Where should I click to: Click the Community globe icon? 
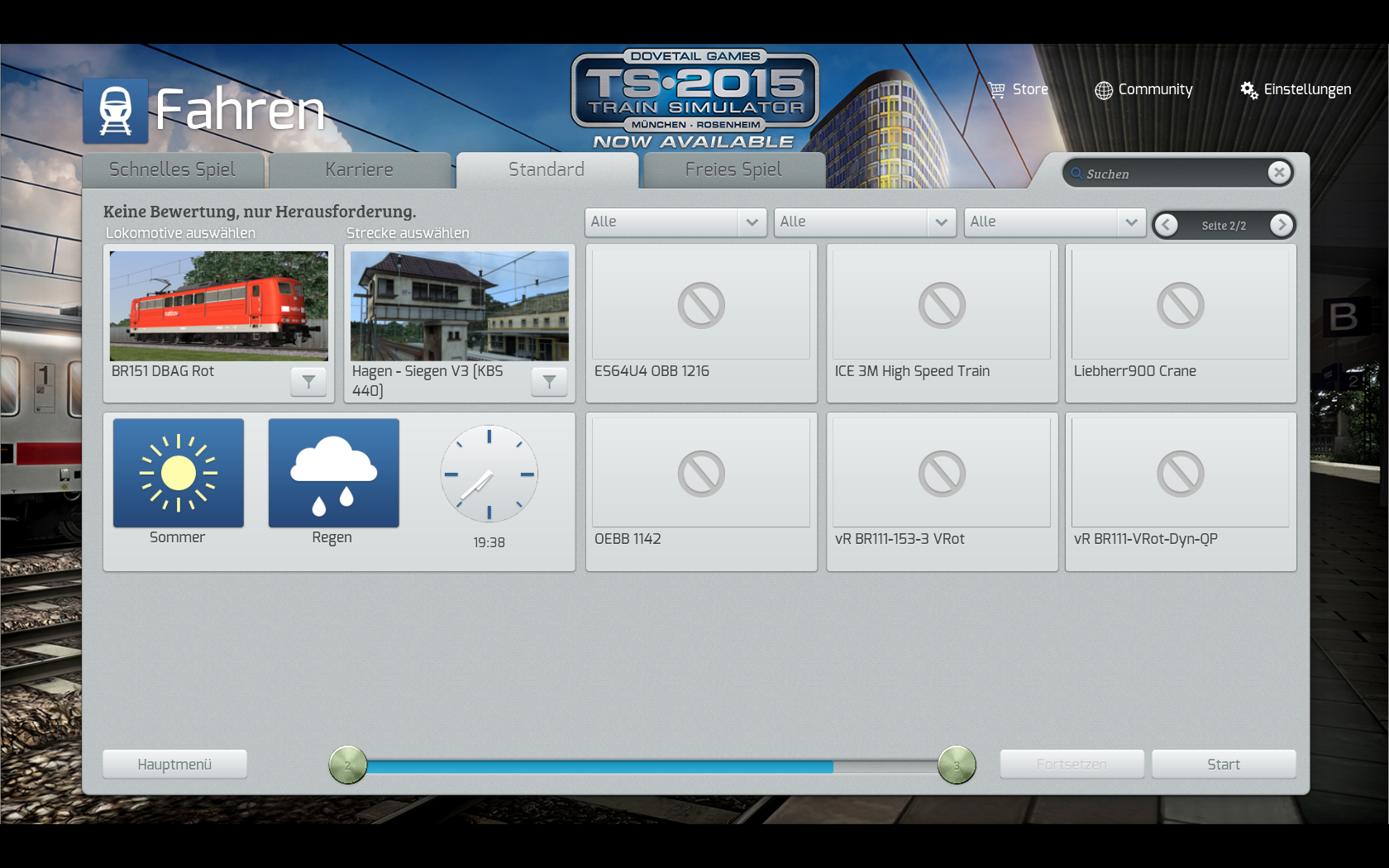1104,90
